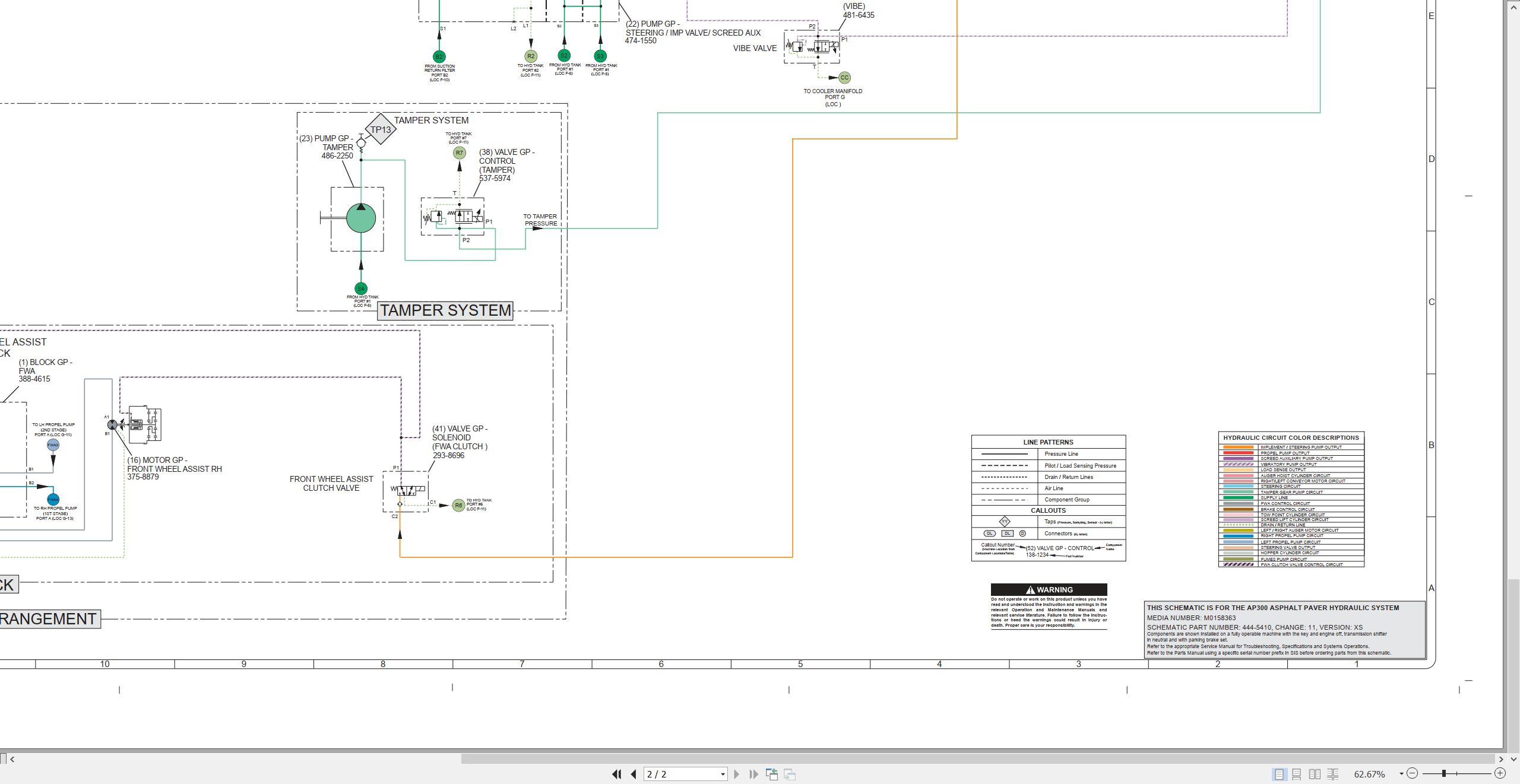The image size is (1520, 784).
Task: Click the FWA3 connector circle
Action: coord(53,445)
